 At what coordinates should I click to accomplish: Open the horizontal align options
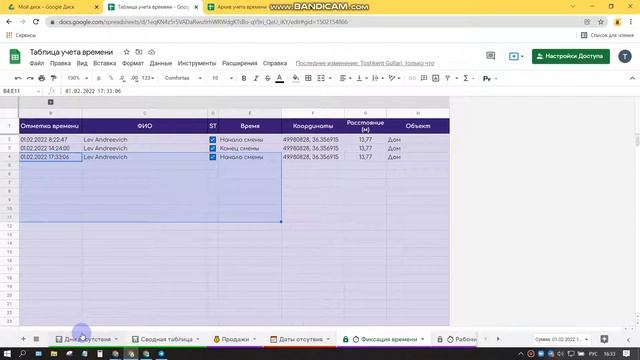(x=345, y=78)
